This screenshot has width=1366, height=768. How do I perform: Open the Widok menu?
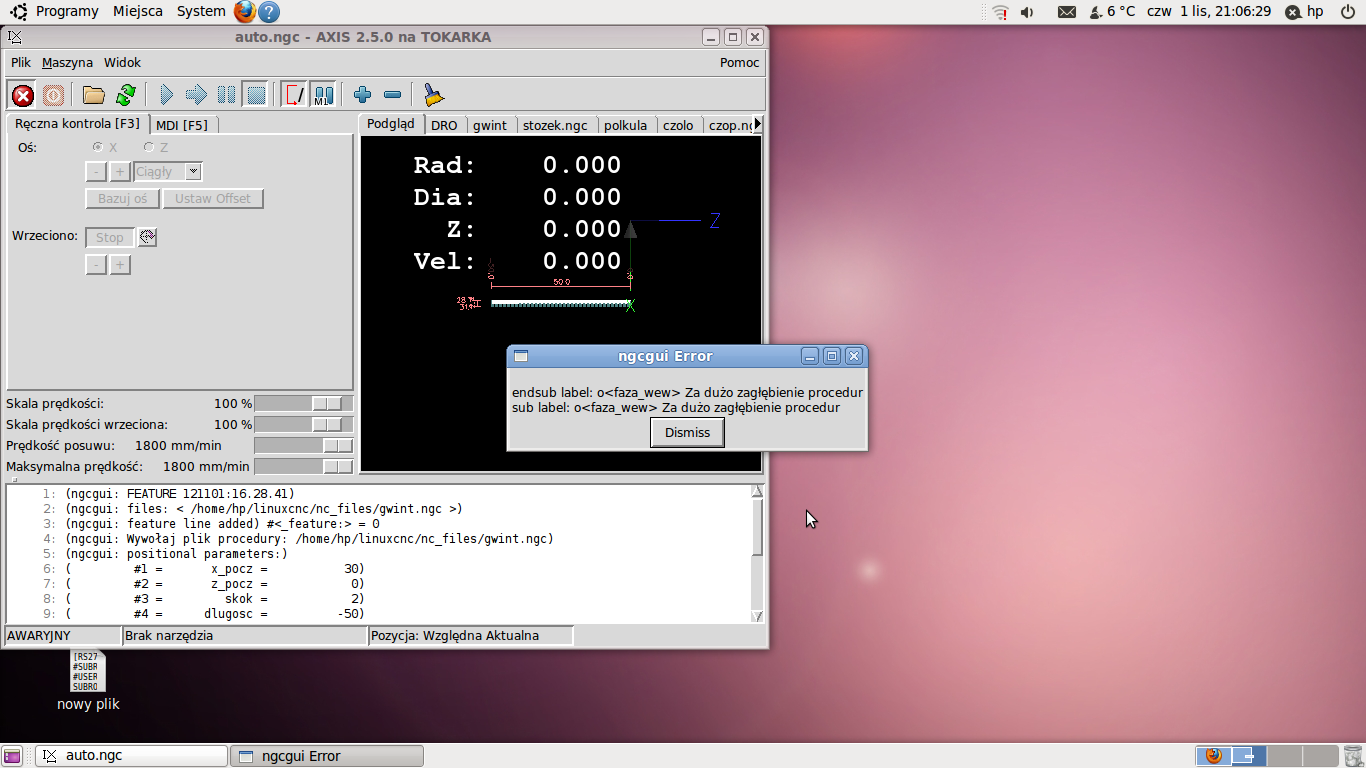click(x=122, y=62)
